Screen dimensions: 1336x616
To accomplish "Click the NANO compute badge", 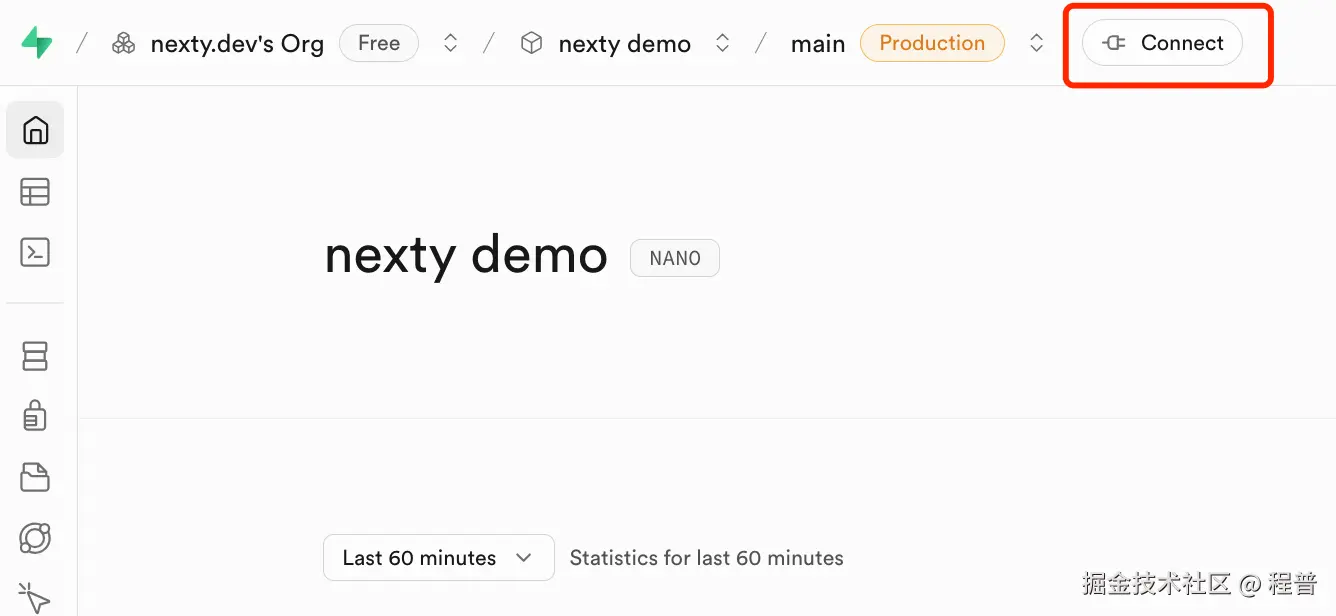I will [675, 258].
